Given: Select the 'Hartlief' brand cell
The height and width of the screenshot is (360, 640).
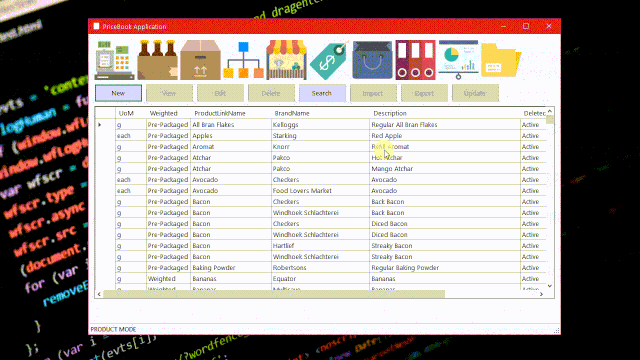Looking at the screenshot, I should coord(320,246).
